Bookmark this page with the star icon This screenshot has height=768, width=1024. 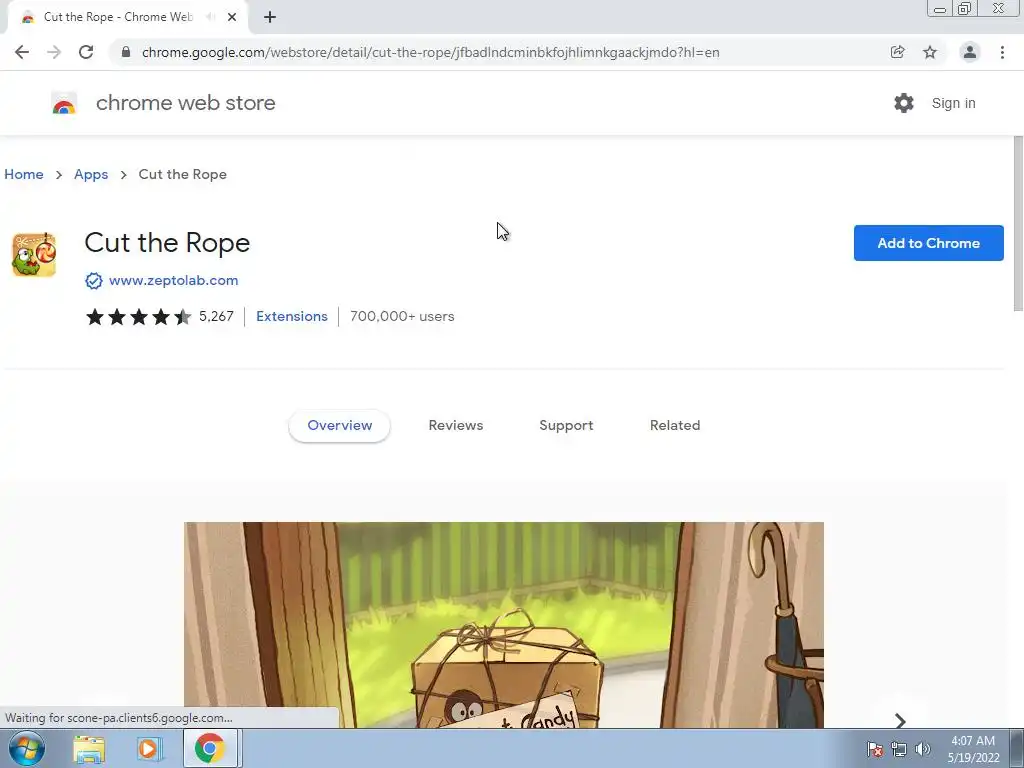(x=930, y=52)
